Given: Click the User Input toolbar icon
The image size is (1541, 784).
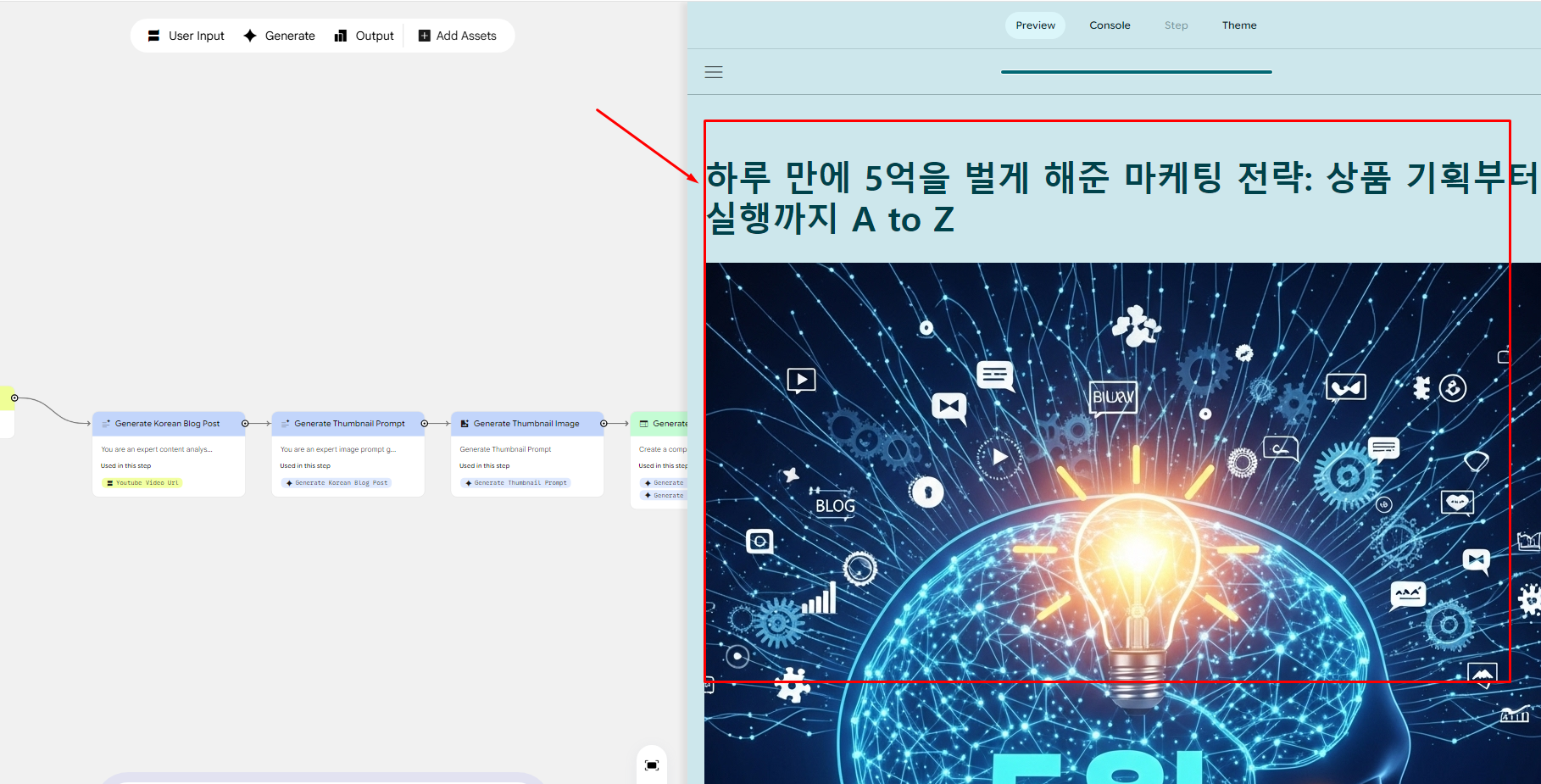Looking at the screenshot, I should (x=153, y=36).
